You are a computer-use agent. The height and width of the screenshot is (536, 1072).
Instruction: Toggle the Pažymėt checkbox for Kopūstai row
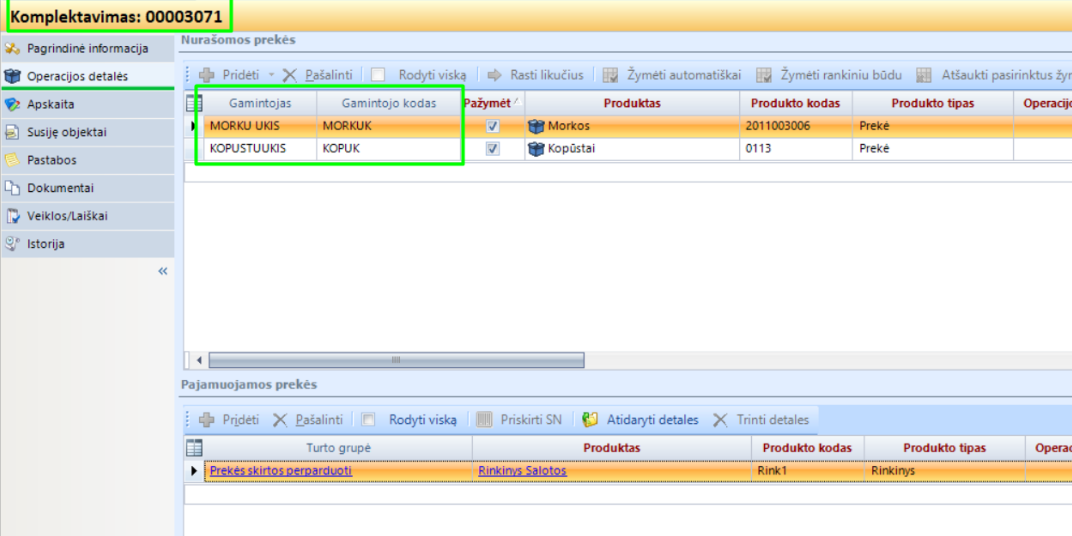(492, 148)
